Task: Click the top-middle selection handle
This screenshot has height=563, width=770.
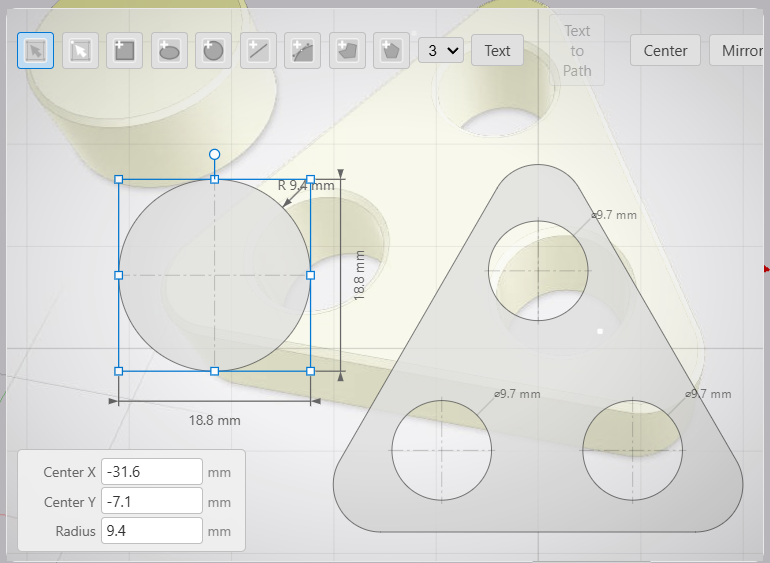Action: tap(215, 179)
